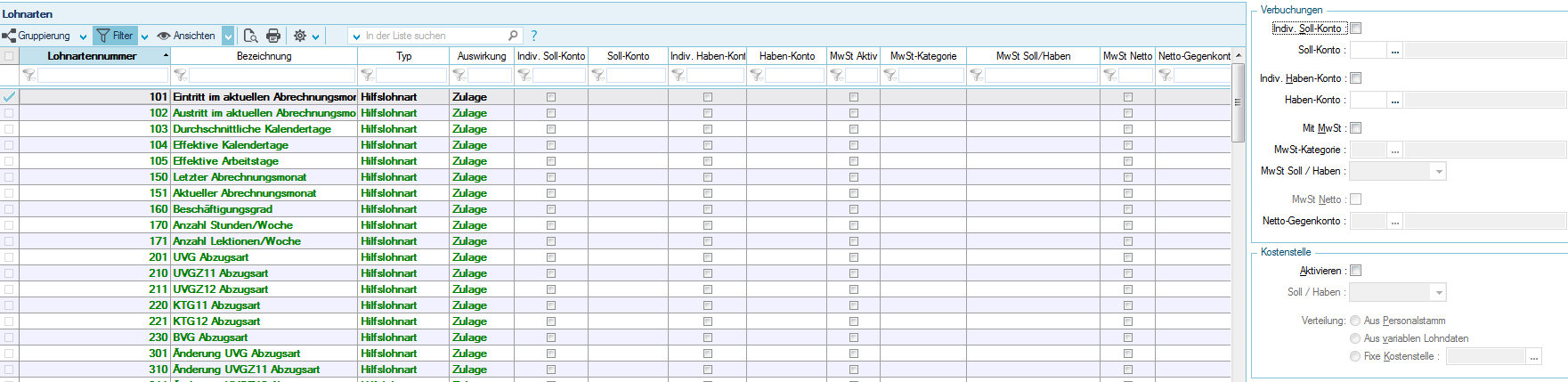Screen dimensions: 1568x382
Task: Click the Haben-Konto browse button
Action: pyautogui.click(x=1394, y=101)
